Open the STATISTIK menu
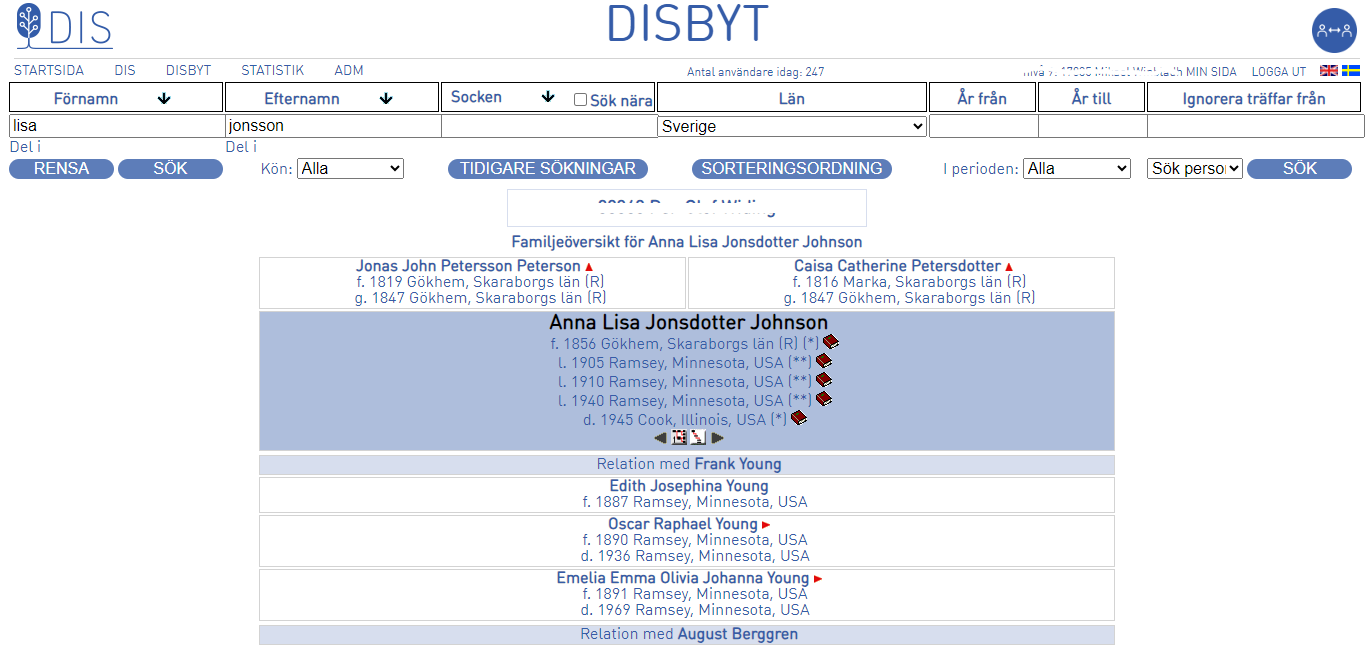The image size is (1372, 655). click(272, 71)
